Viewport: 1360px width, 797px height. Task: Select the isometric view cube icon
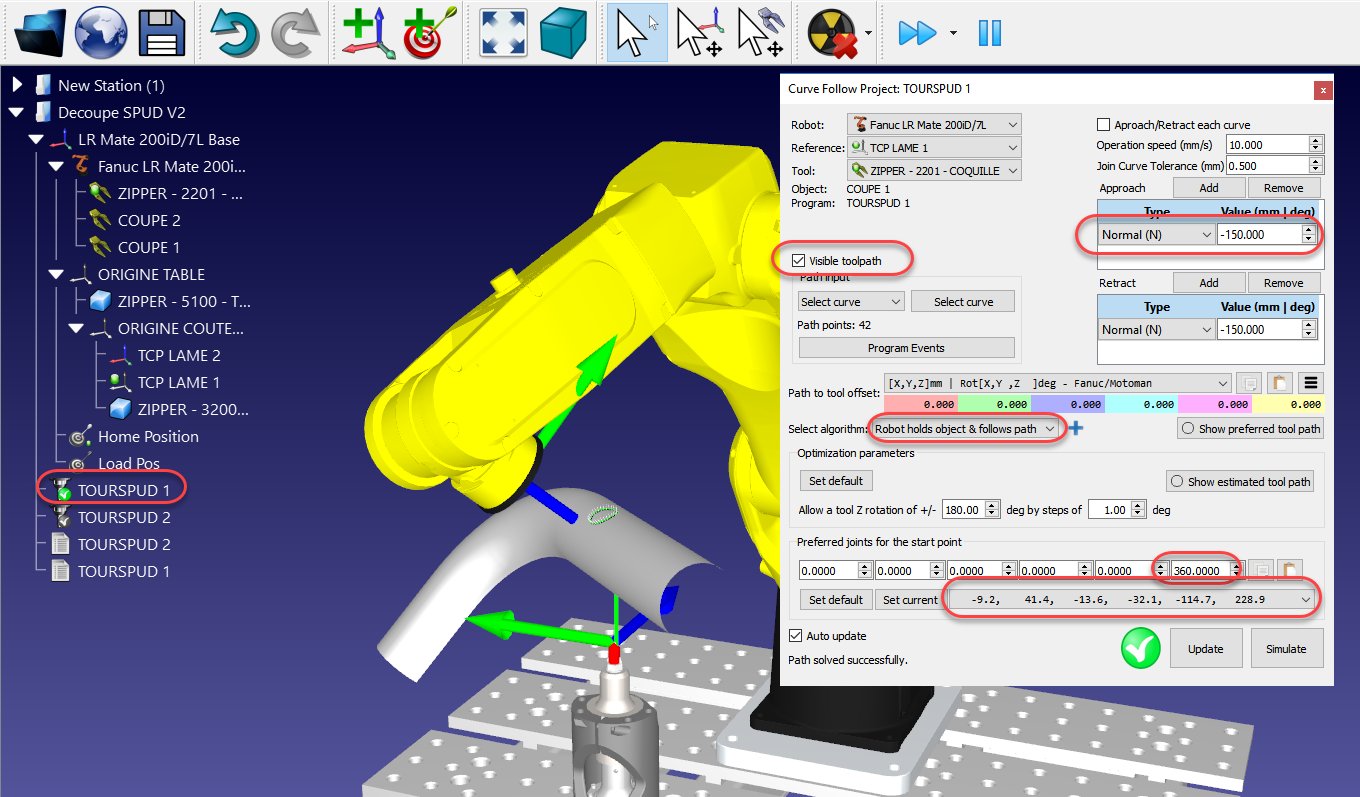click(x=563, y=32)
